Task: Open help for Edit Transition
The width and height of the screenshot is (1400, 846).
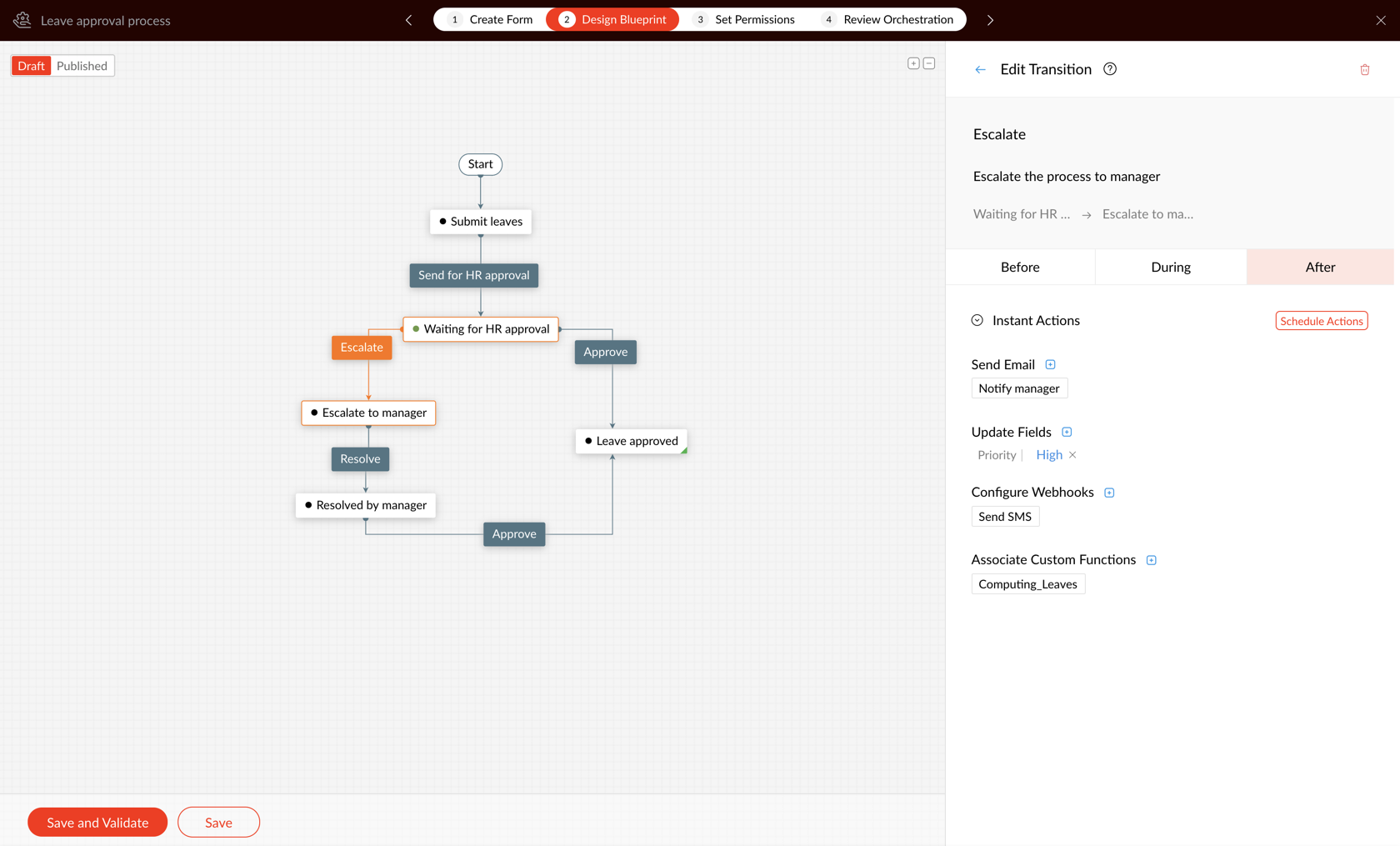Action: pyautogui.click(x=1110, y=69)
